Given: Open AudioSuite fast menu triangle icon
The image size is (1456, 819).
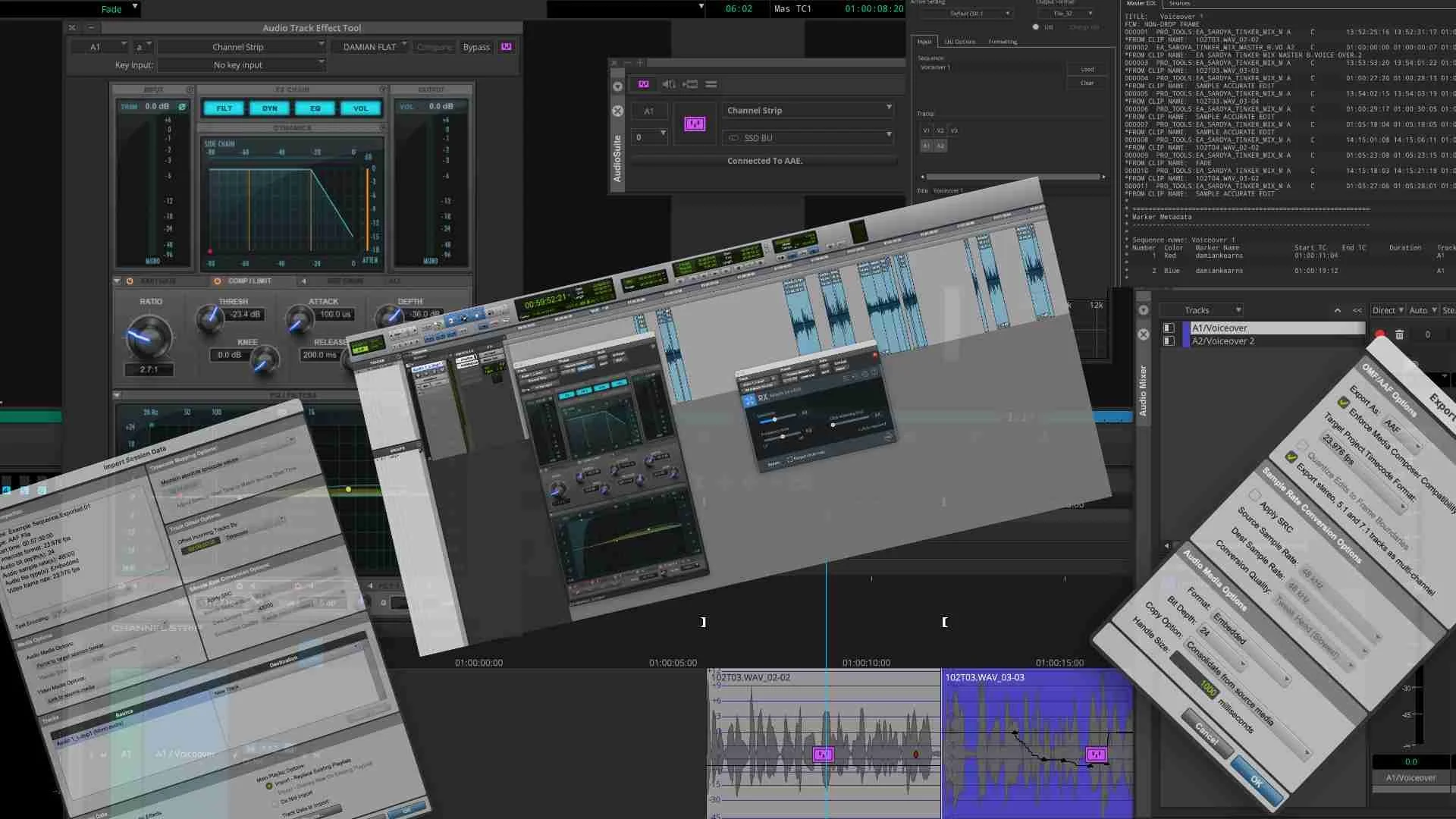Looking at the screenshot, I should 617,86.
